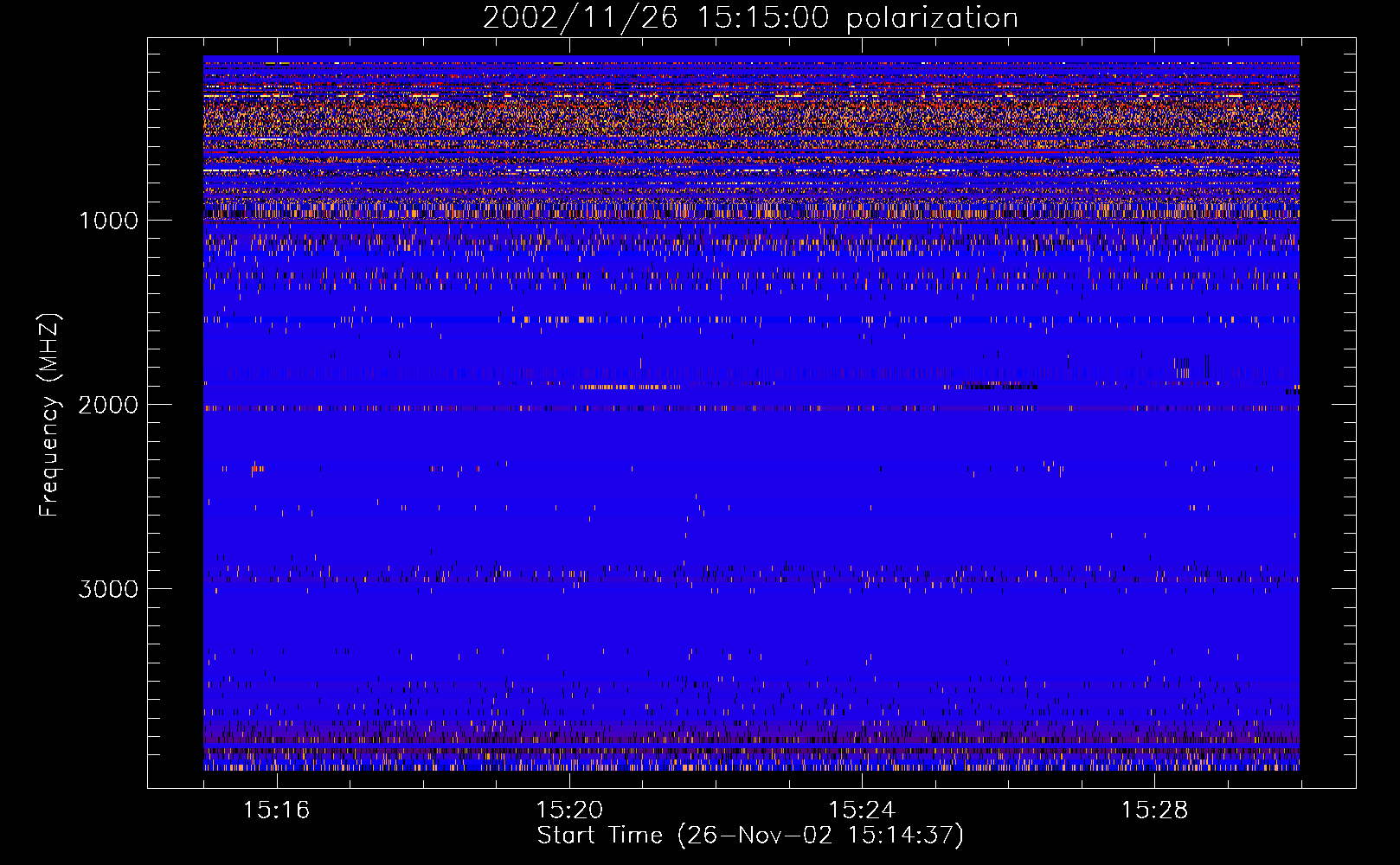Click the '2000' frequency tick label
Screen dimensions: 1400x865
pos(108,405)
